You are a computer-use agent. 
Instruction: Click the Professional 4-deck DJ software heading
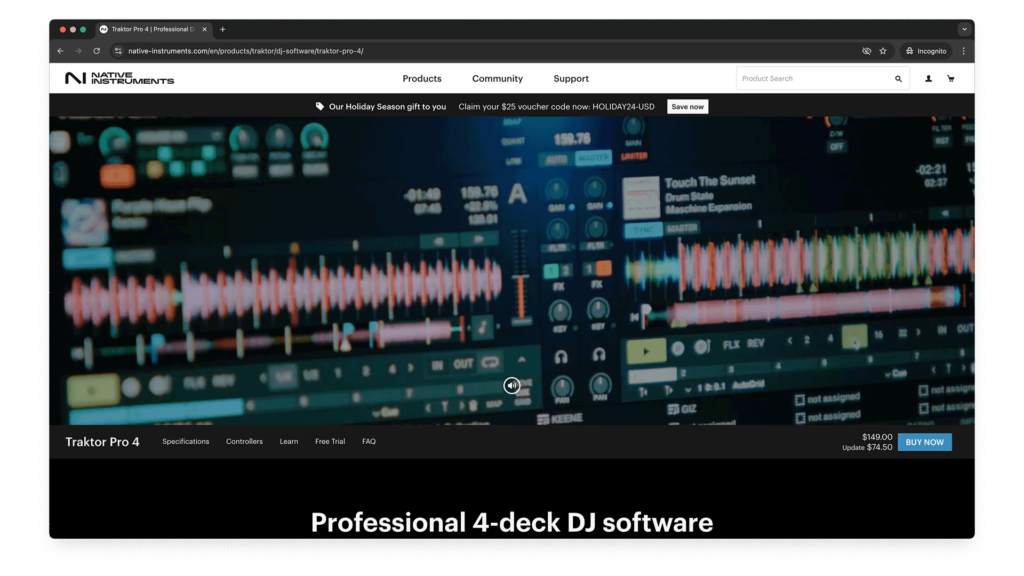(x=512, y=522)
